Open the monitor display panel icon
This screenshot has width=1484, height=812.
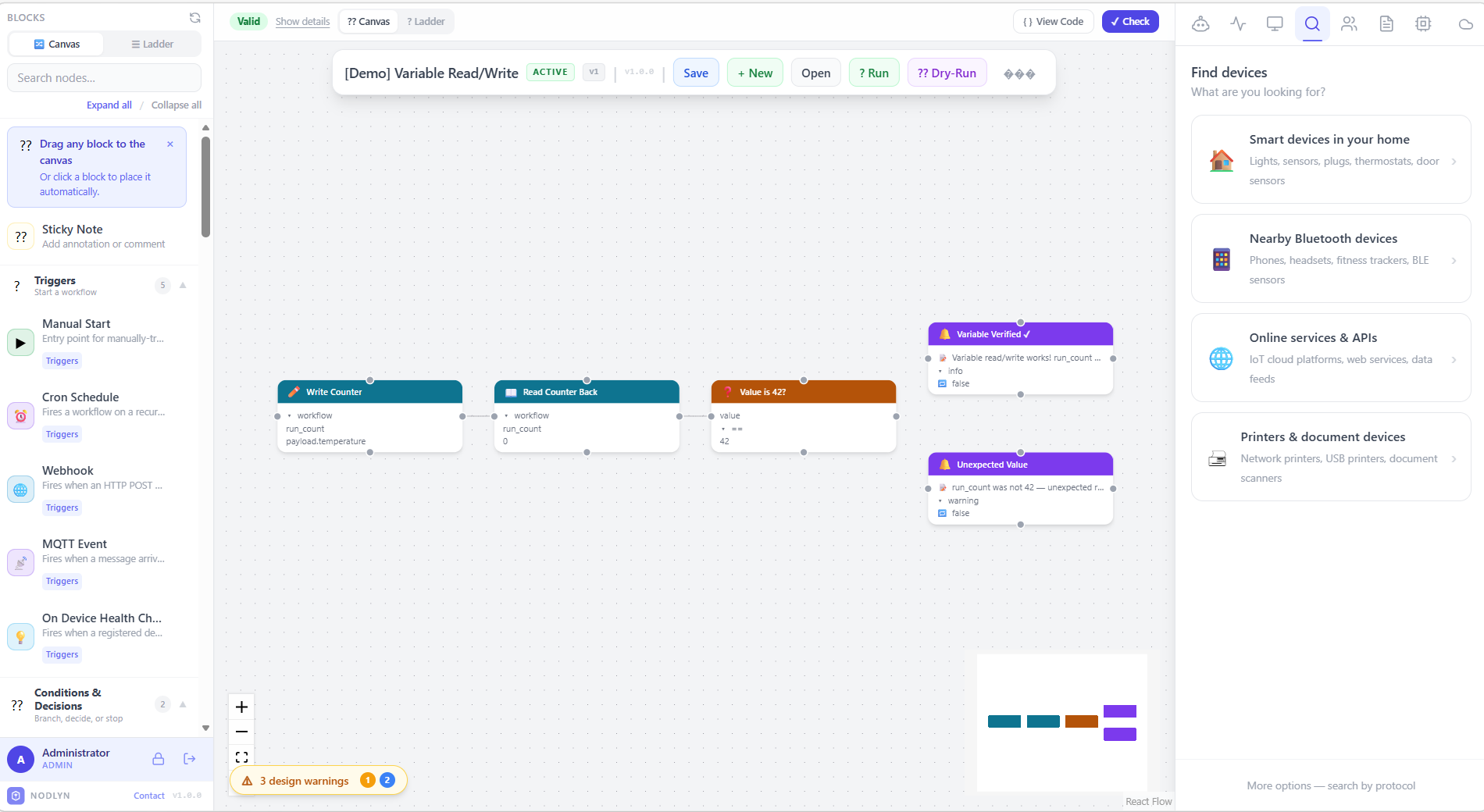(1275, 23)
